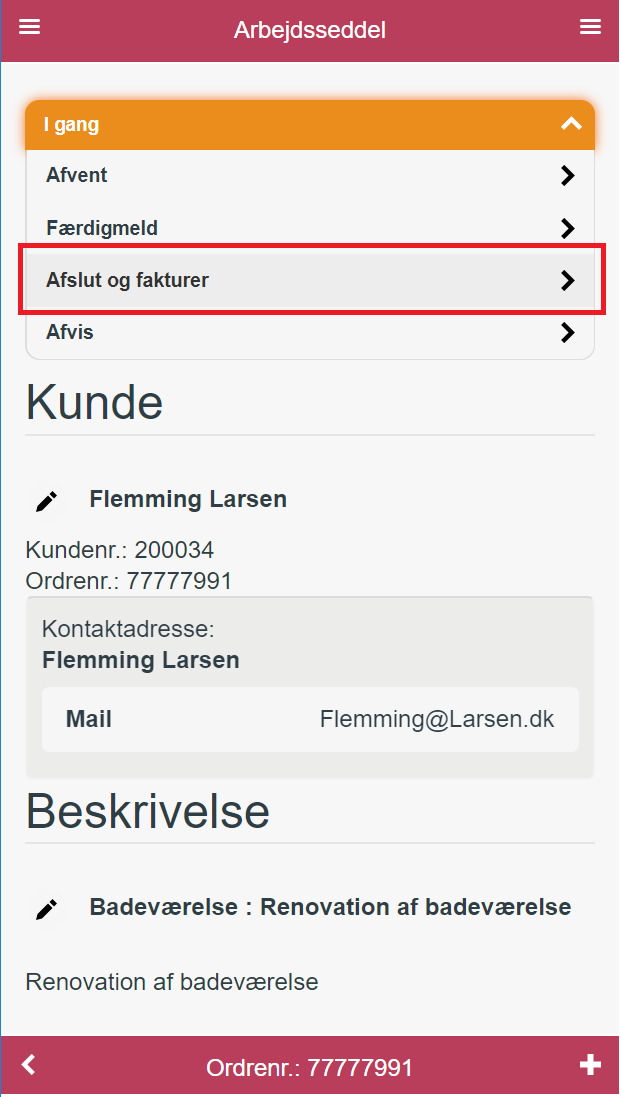Go back using bottom-left arrow
Screen dimensions: 621x1097
pyautogui.click(x=28, y=1065)
